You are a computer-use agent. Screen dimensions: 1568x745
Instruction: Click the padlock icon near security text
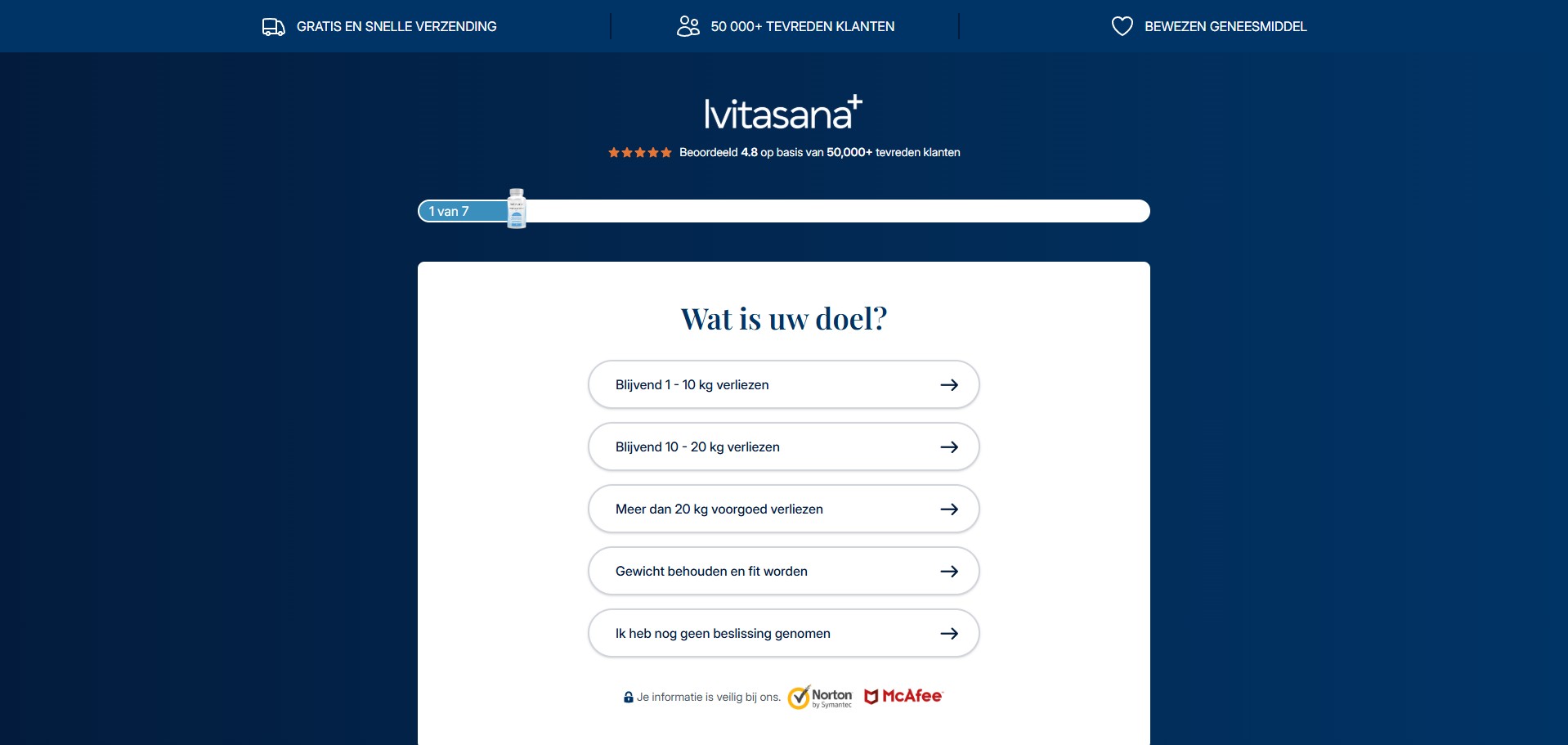pos(628,698)
